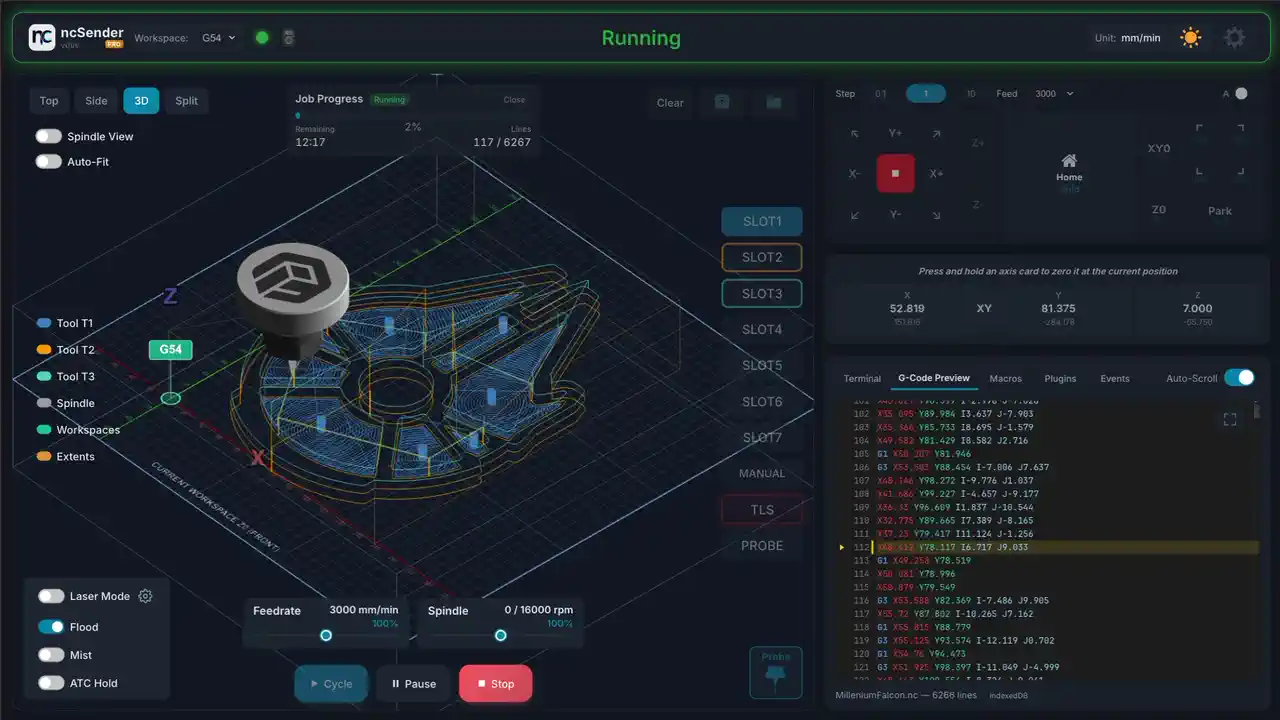
Task: Go to the top-left corner position
Action: (1200, 128)
